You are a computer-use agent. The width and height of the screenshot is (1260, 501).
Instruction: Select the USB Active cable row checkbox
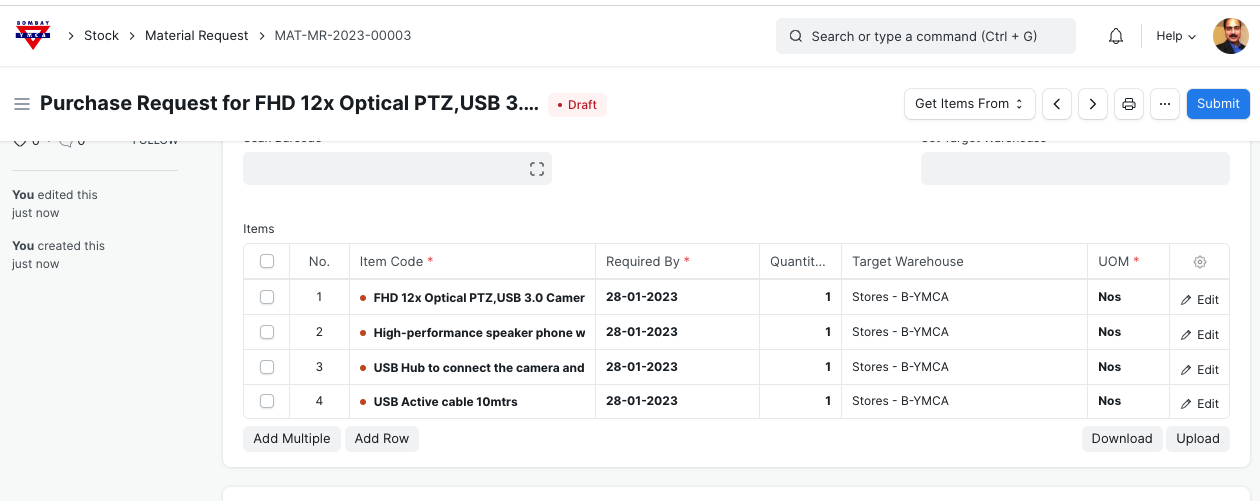coord(267,401)
